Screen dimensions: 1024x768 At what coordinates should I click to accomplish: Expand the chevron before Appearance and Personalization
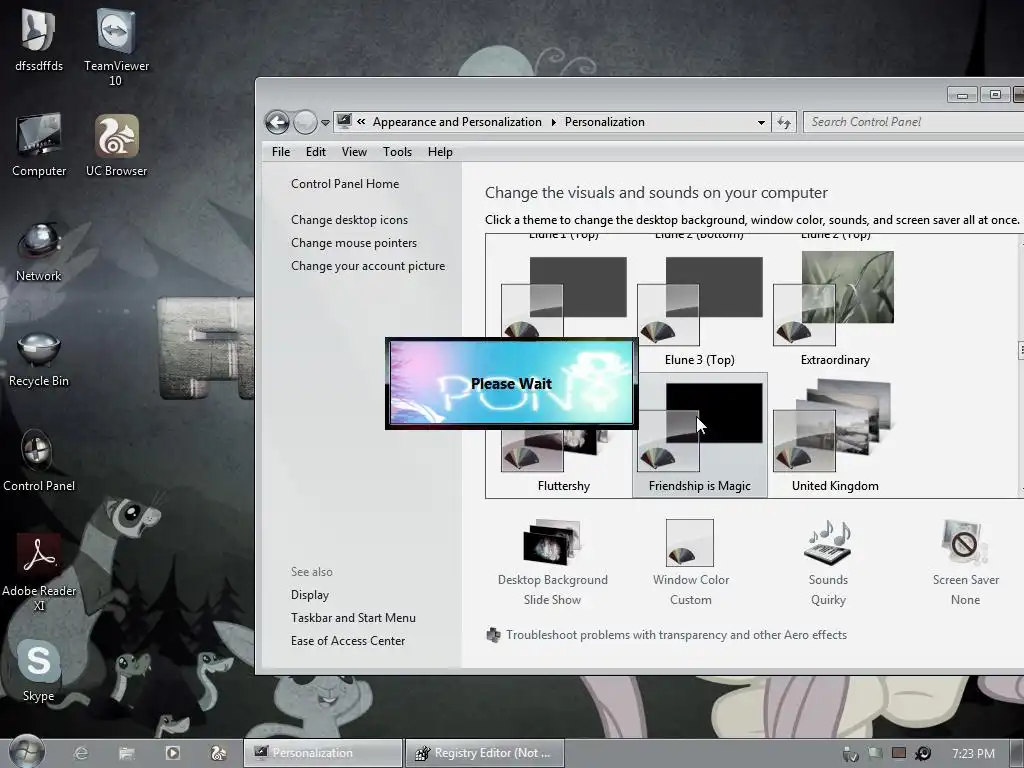click(361, 121)
